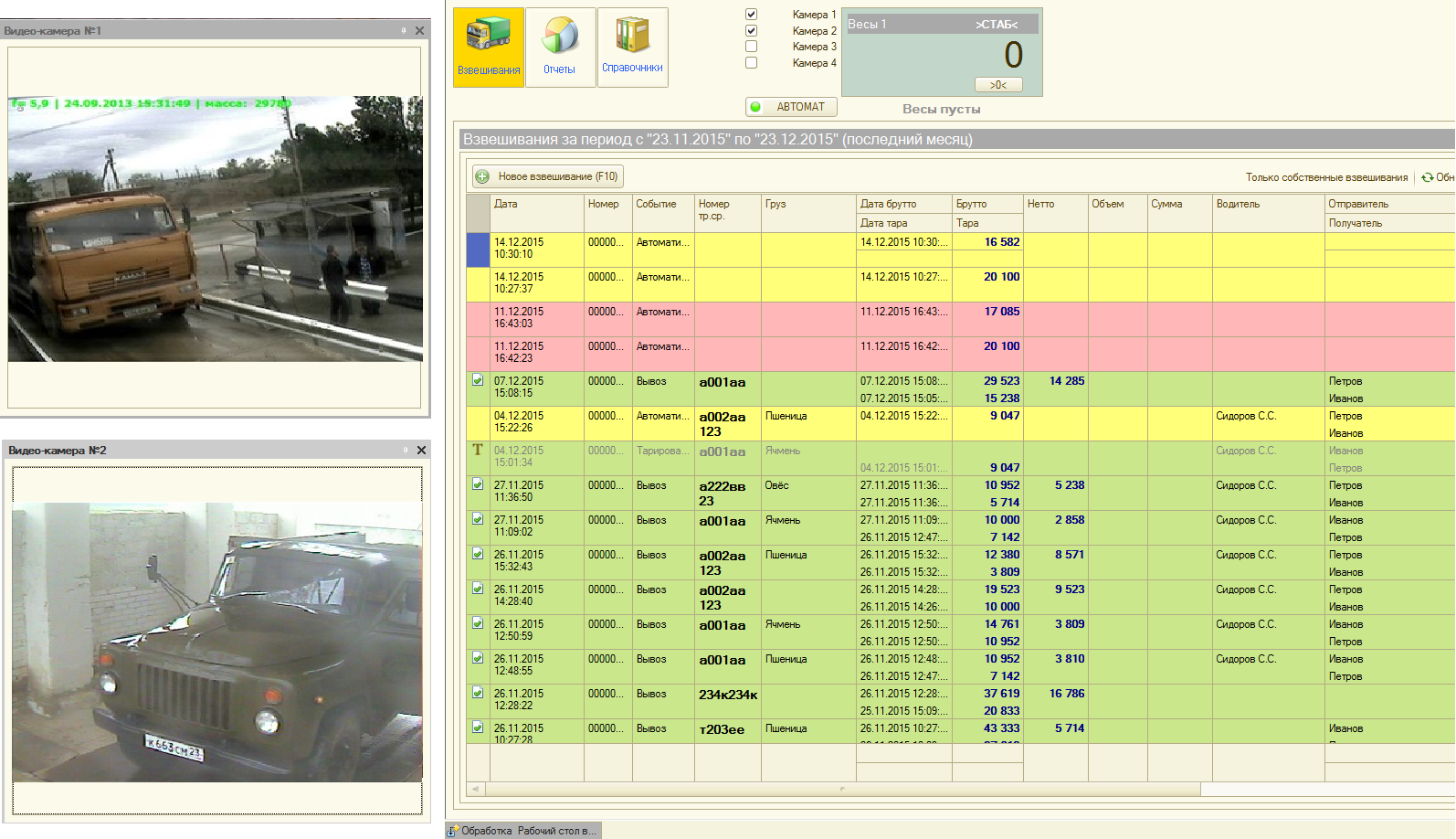The width and height of the screenshot is (1456, 839).
Task: Click the pin icon on Видео-камера №1 panel
Action: pyautogui.click(x=404, y=31)
